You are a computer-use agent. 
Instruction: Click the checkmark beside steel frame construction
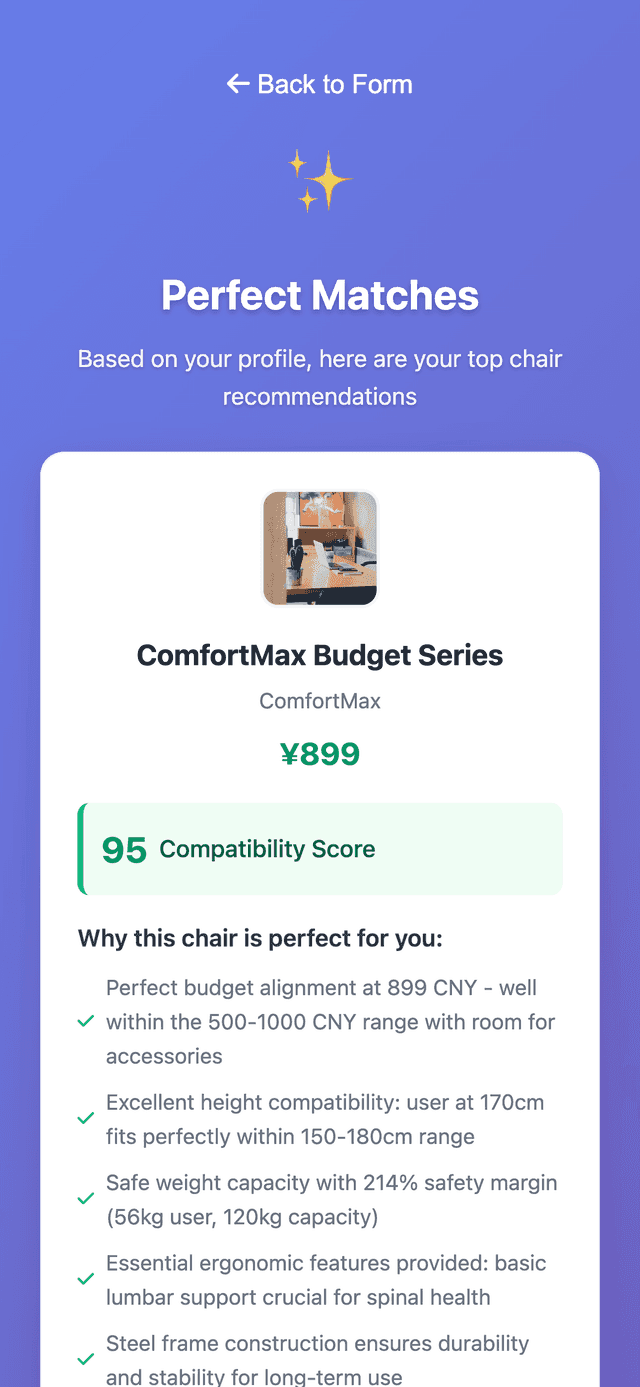[86, 1360]
